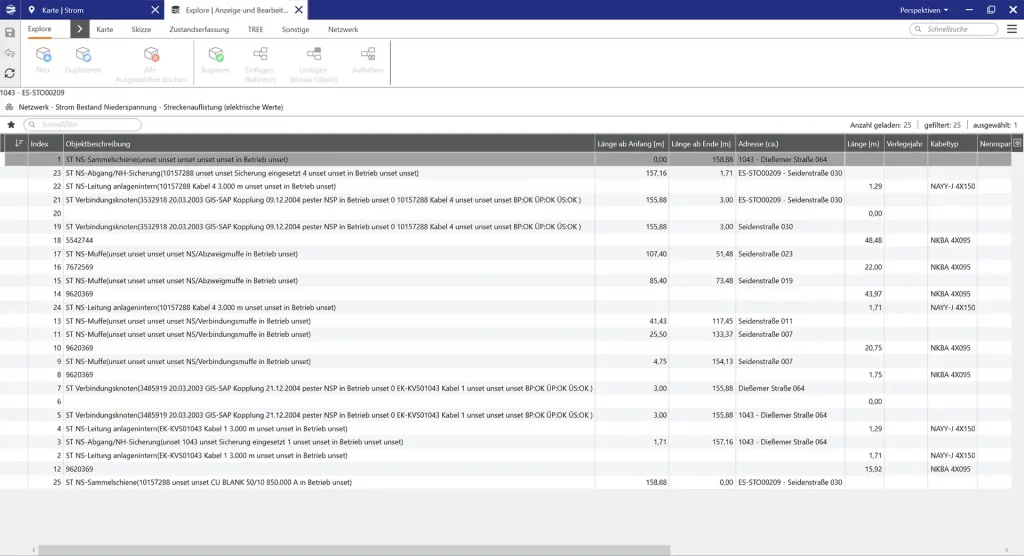1024x556 pixels.
Task: Open the Netzwerk ribbon tab
Action: coord(343,30)
